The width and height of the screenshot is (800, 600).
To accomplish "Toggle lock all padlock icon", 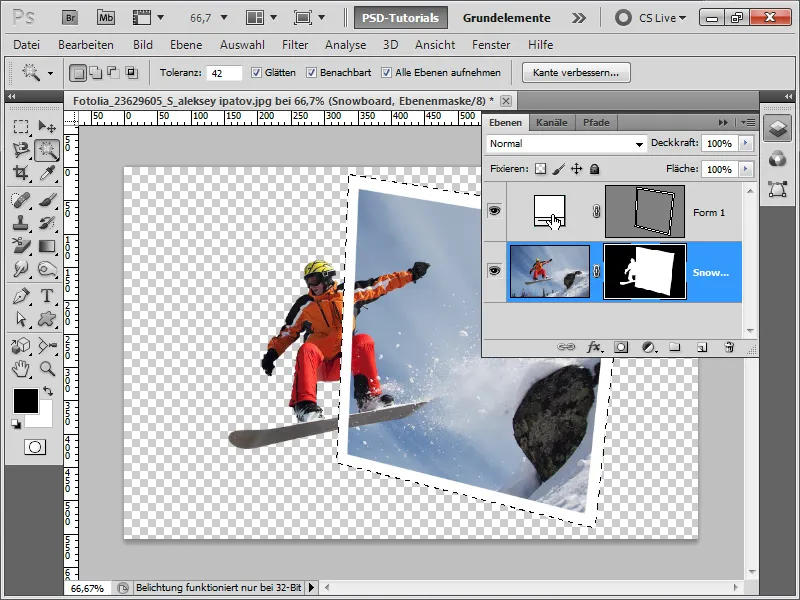I will click(x=594, y=169).
